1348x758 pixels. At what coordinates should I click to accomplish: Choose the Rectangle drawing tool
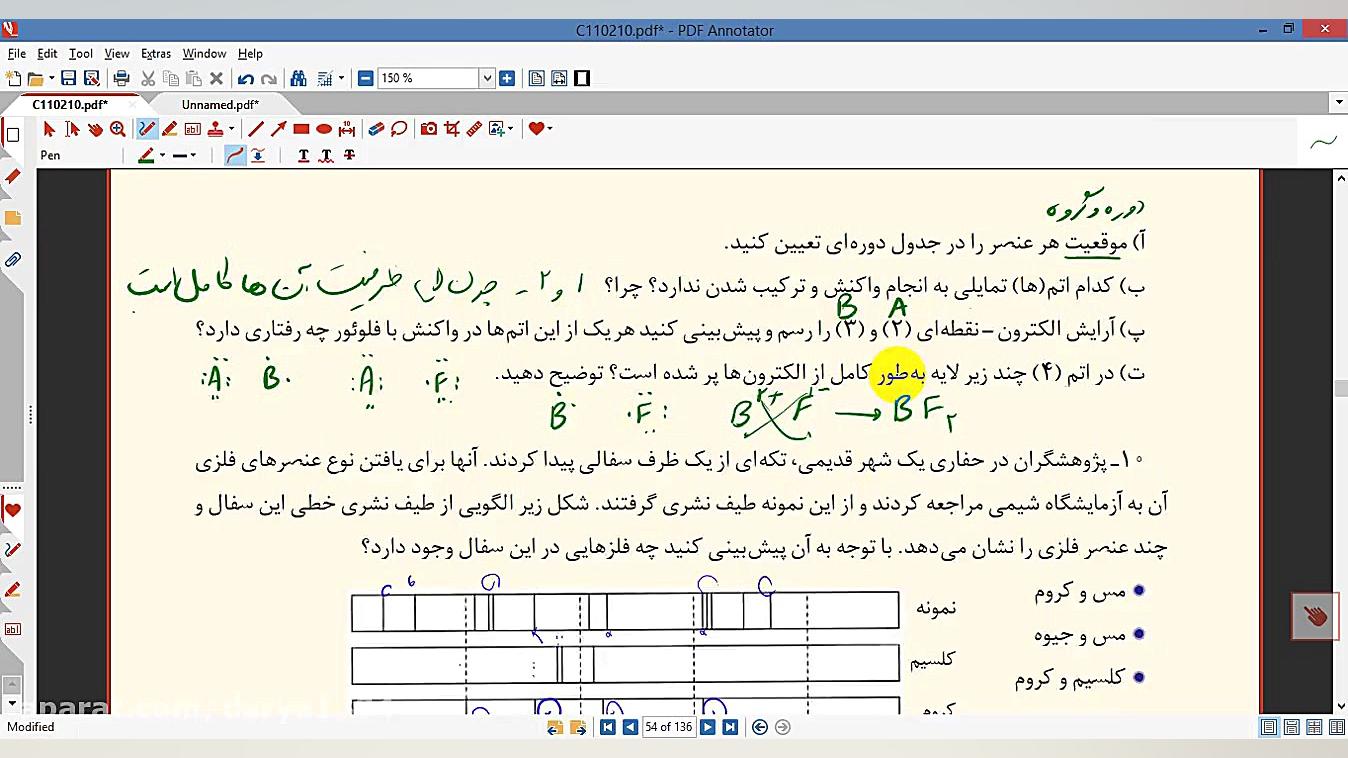click(302, 129)
